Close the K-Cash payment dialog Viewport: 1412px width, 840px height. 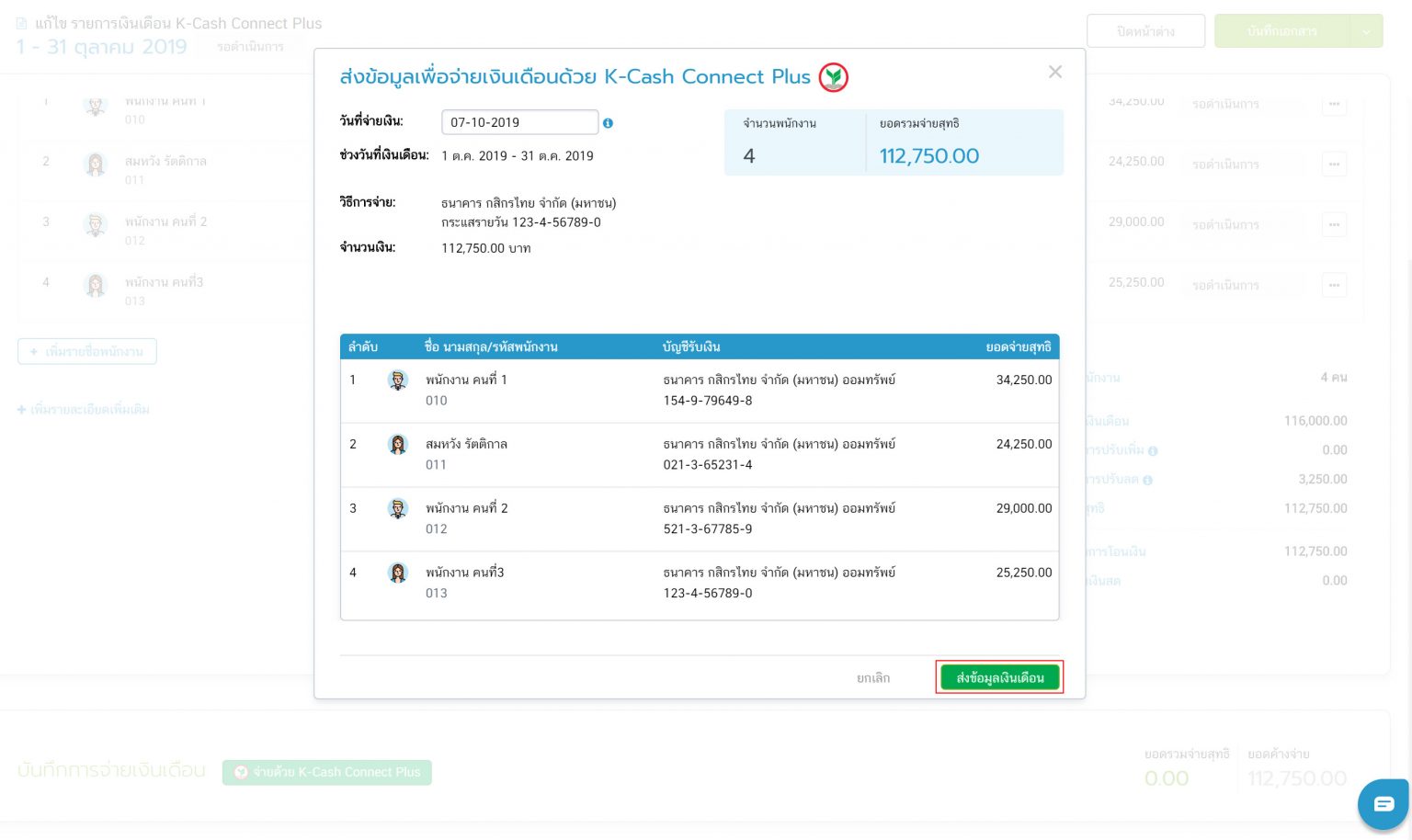tap(1054, 72)
